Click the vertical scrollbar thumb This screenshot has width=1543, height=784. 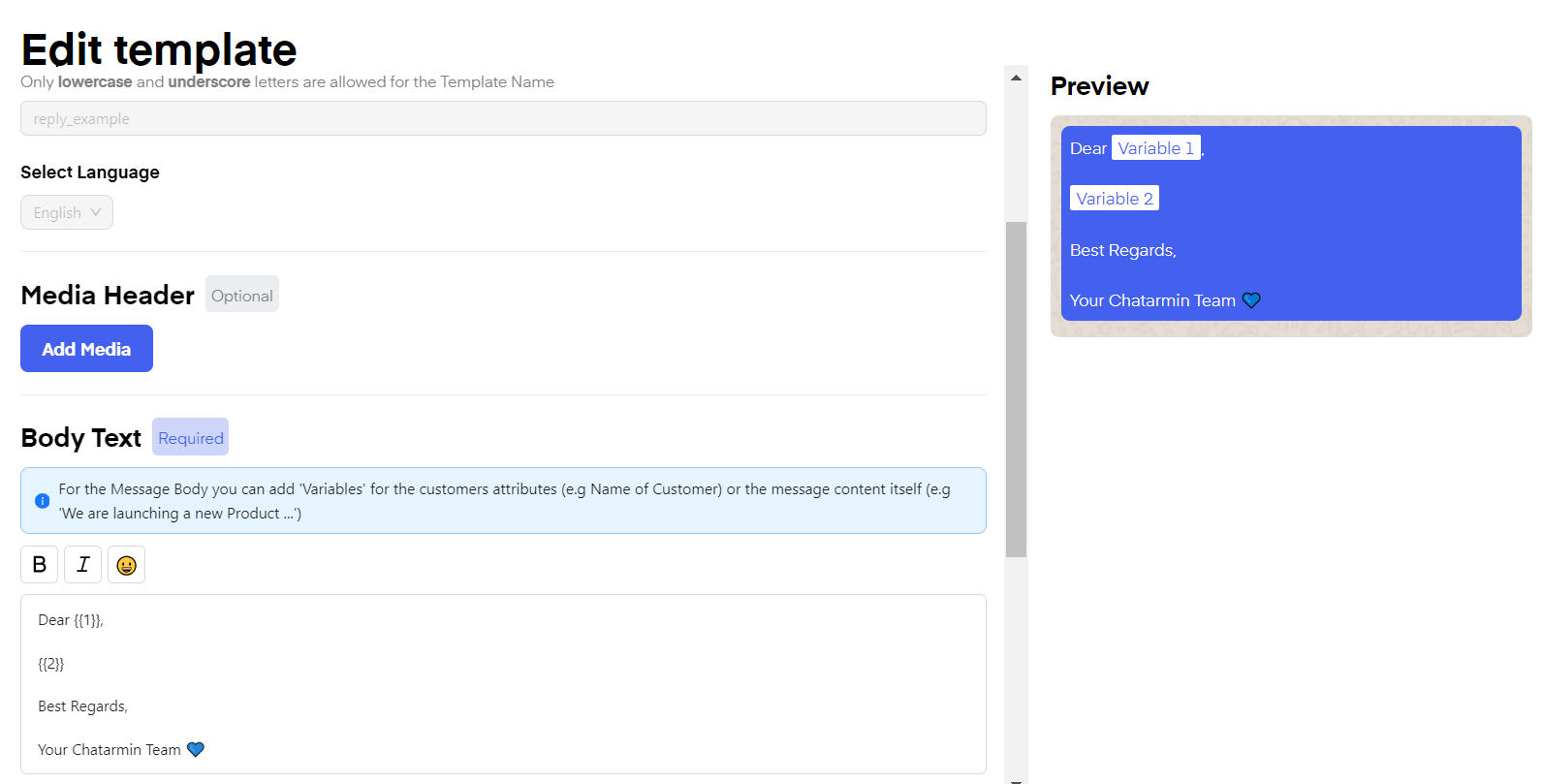1016,388
